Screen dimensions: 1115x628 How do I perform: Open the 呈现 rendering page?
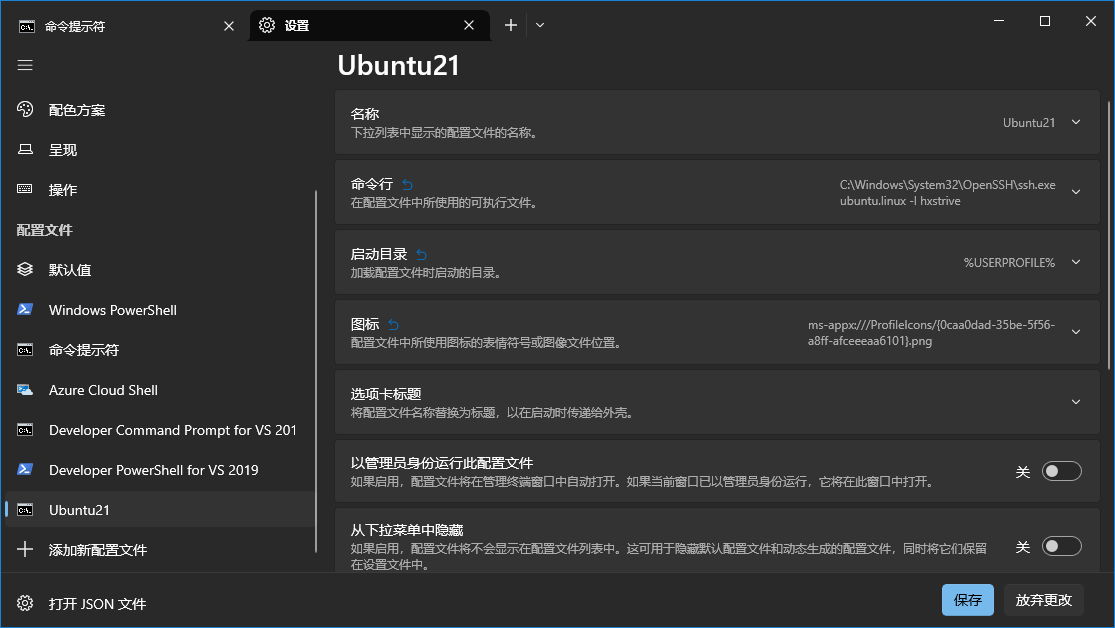25,149
